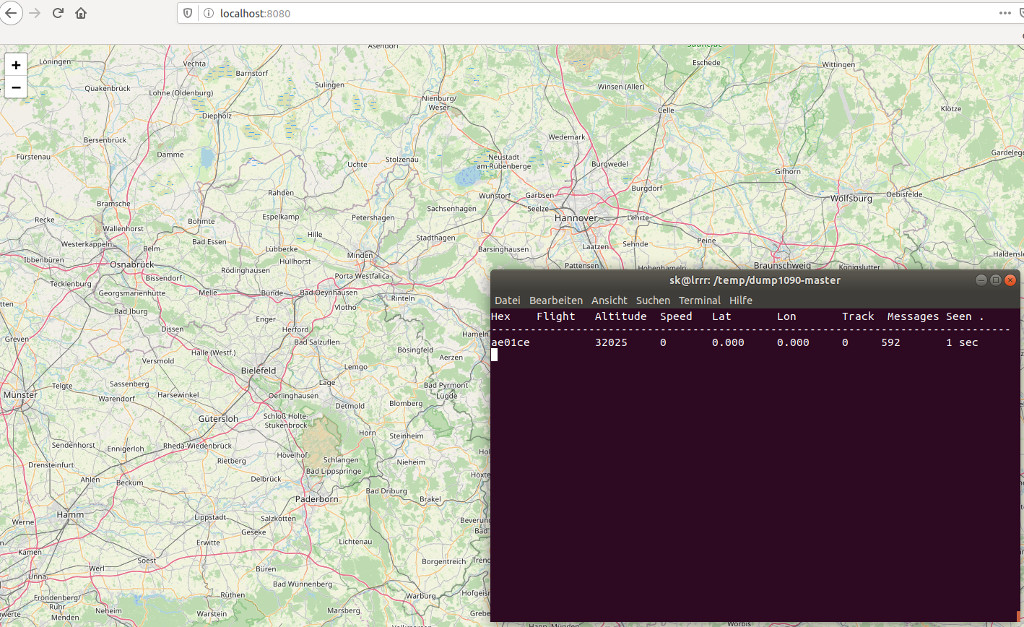
Task: Click messages count 592
Action: (890, 342)
